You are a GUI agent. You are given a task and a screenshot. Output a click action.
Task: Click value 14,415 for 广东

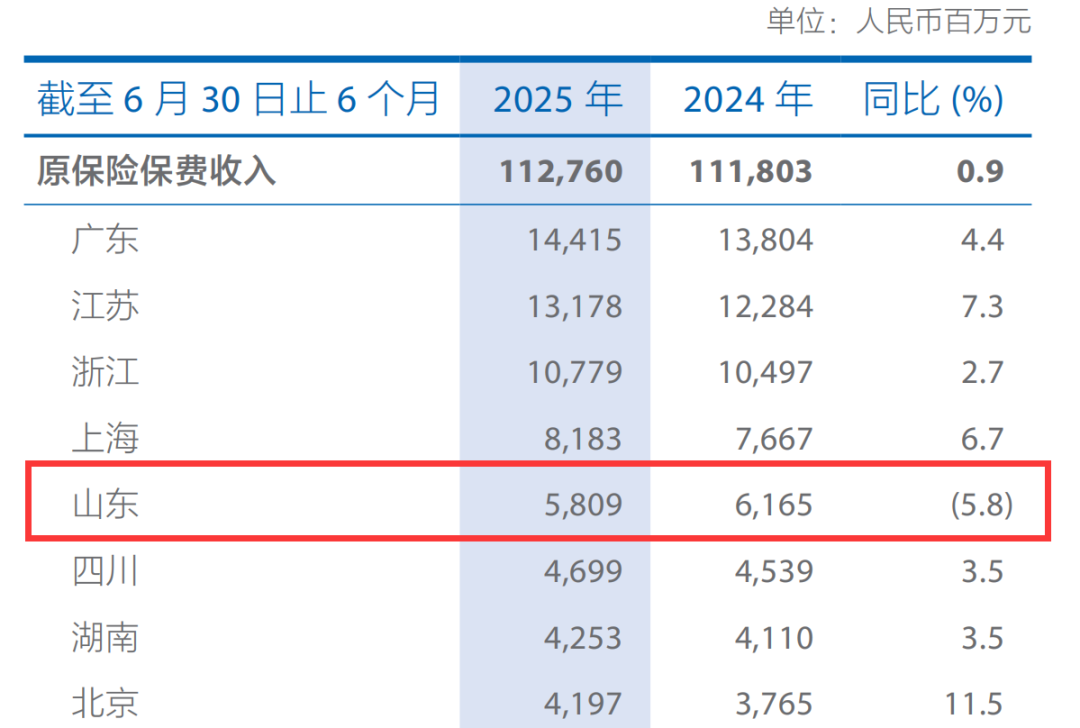click(574, 240)
